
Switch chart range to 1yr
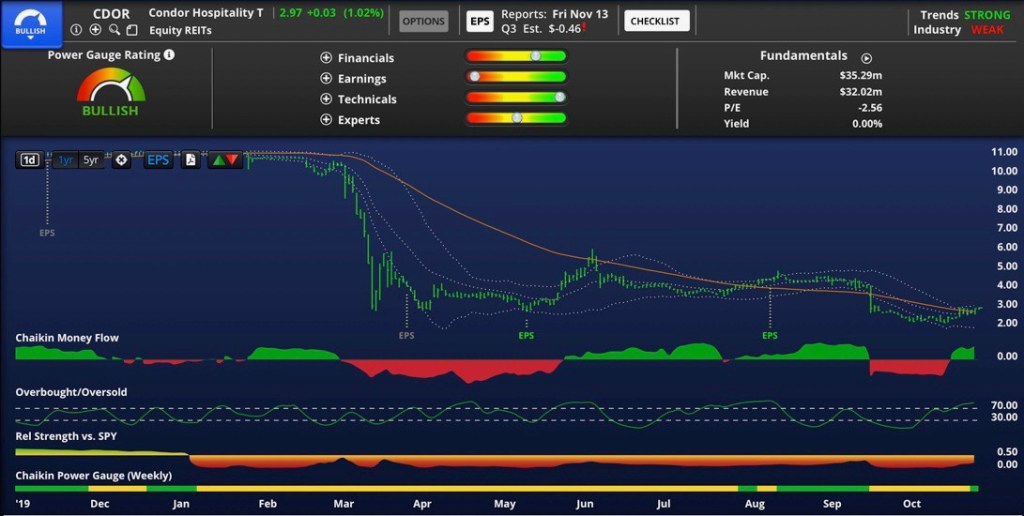(65, 160)
